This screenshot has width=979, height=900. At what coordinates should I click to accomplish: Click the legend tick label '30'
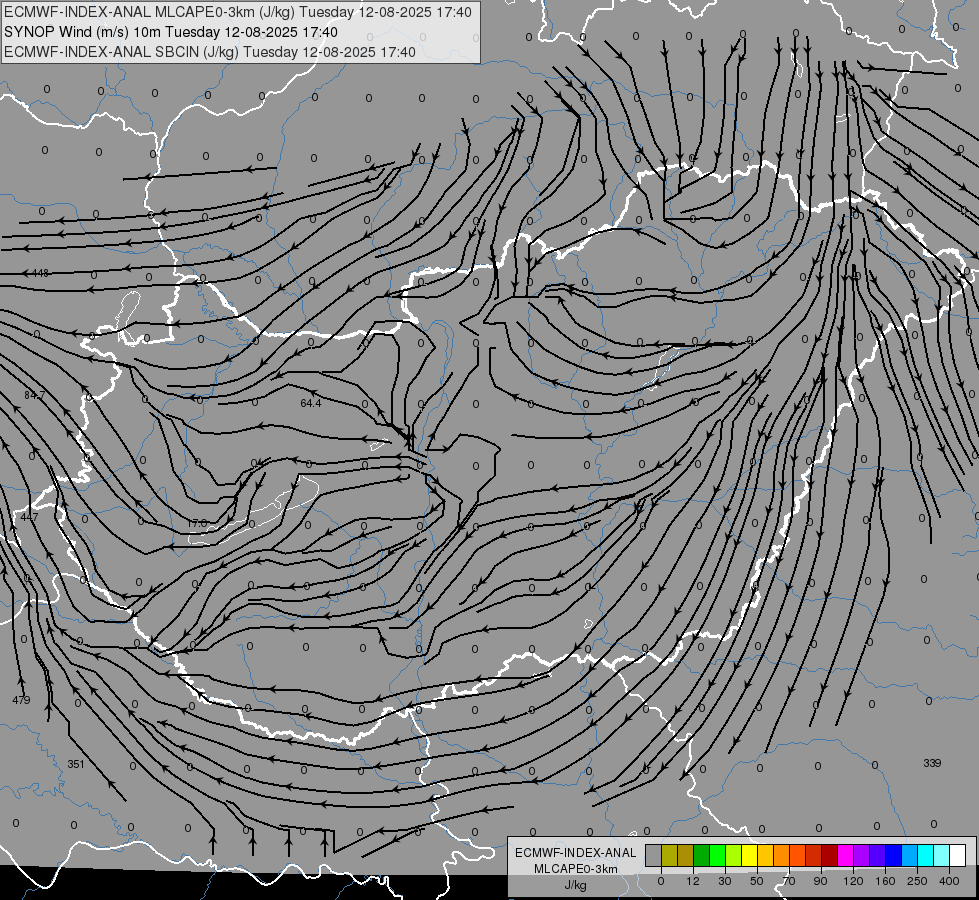coord(725,881)
